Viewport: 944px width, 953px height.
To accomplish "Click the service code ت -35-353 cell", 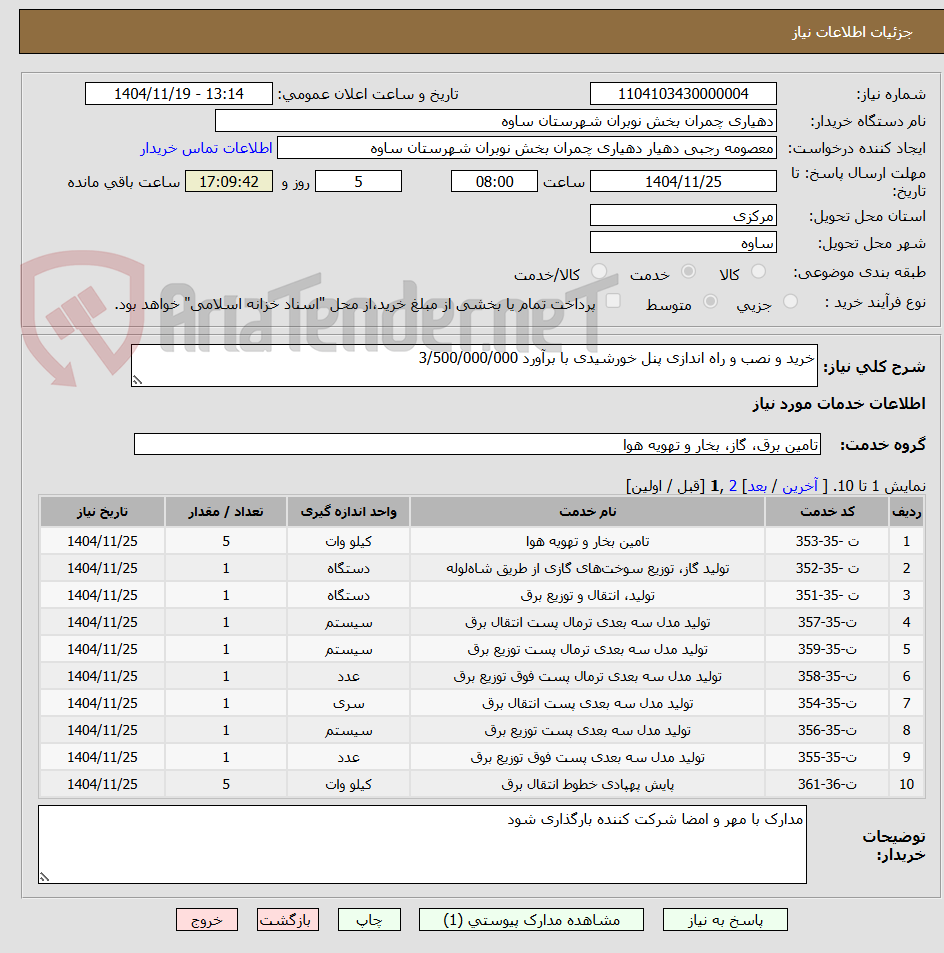I will point(827,541).
